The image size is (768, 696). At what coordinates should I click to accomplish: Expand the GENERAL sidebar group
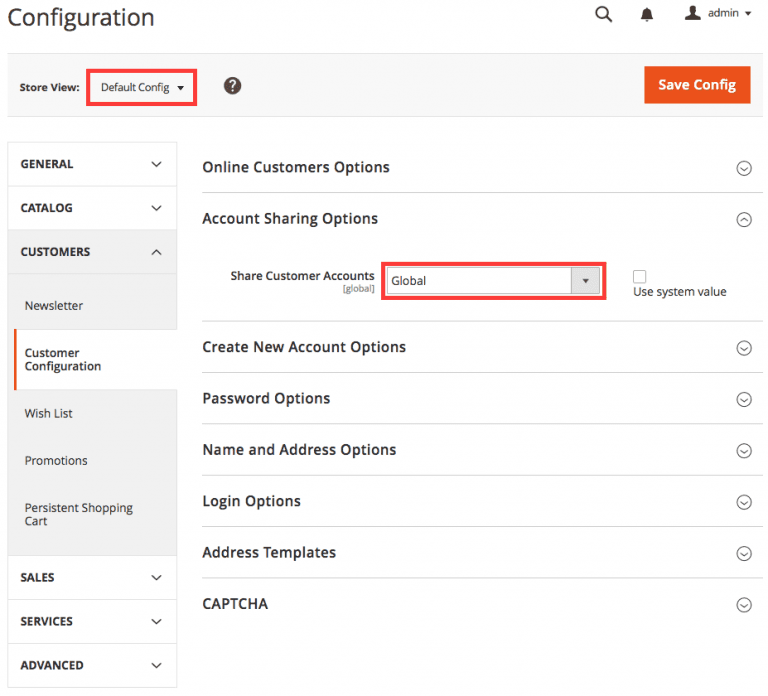tap(91, 164)
